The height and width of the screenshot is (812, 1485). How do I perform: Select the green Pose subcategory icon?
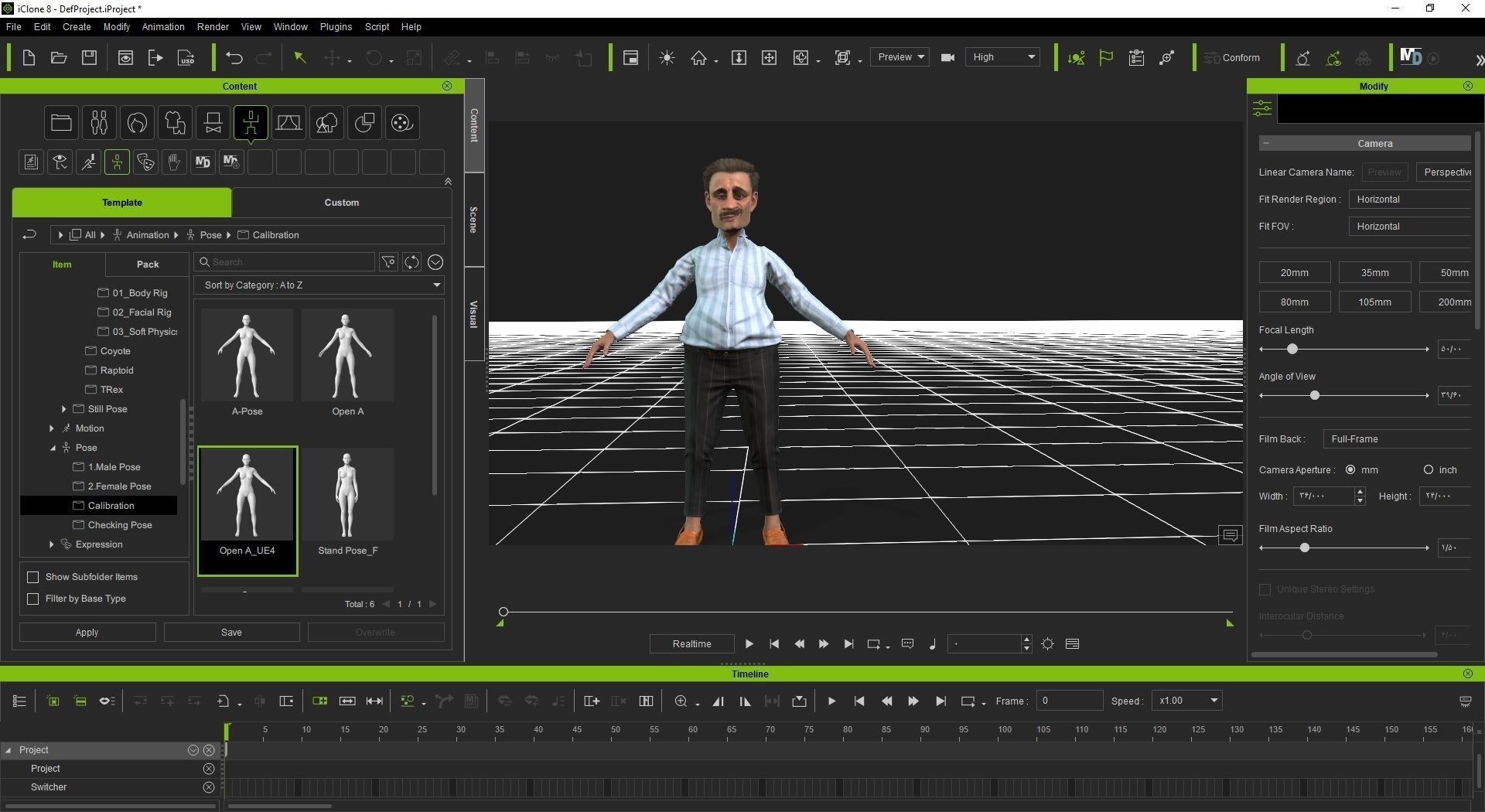click(117, 162)
